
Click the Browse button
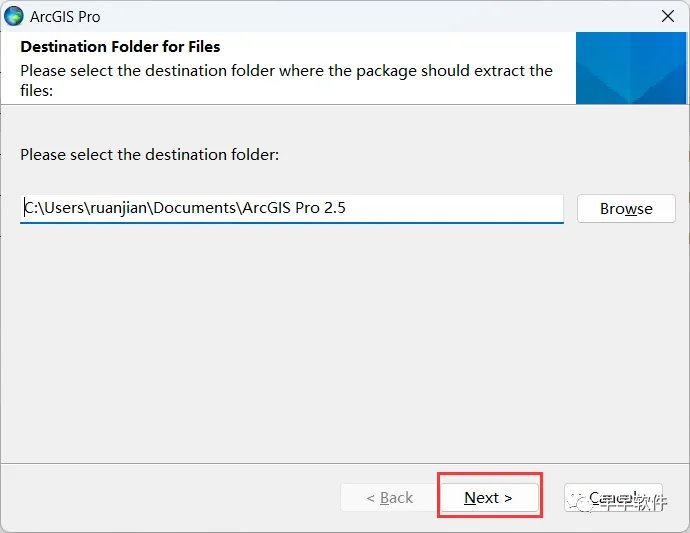coord(626,208)
